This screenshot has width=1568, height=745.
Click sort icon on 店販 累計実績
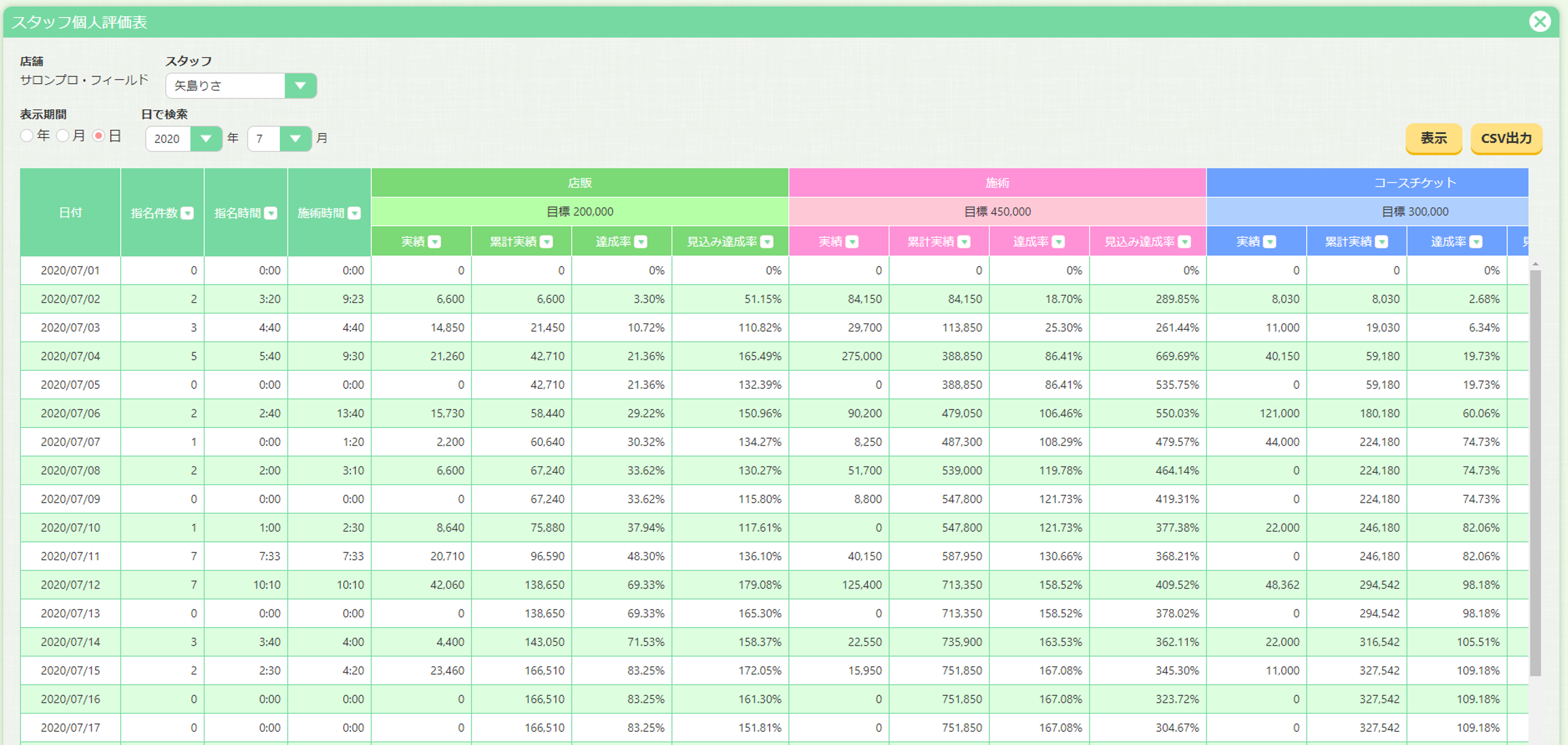[547, 242]
